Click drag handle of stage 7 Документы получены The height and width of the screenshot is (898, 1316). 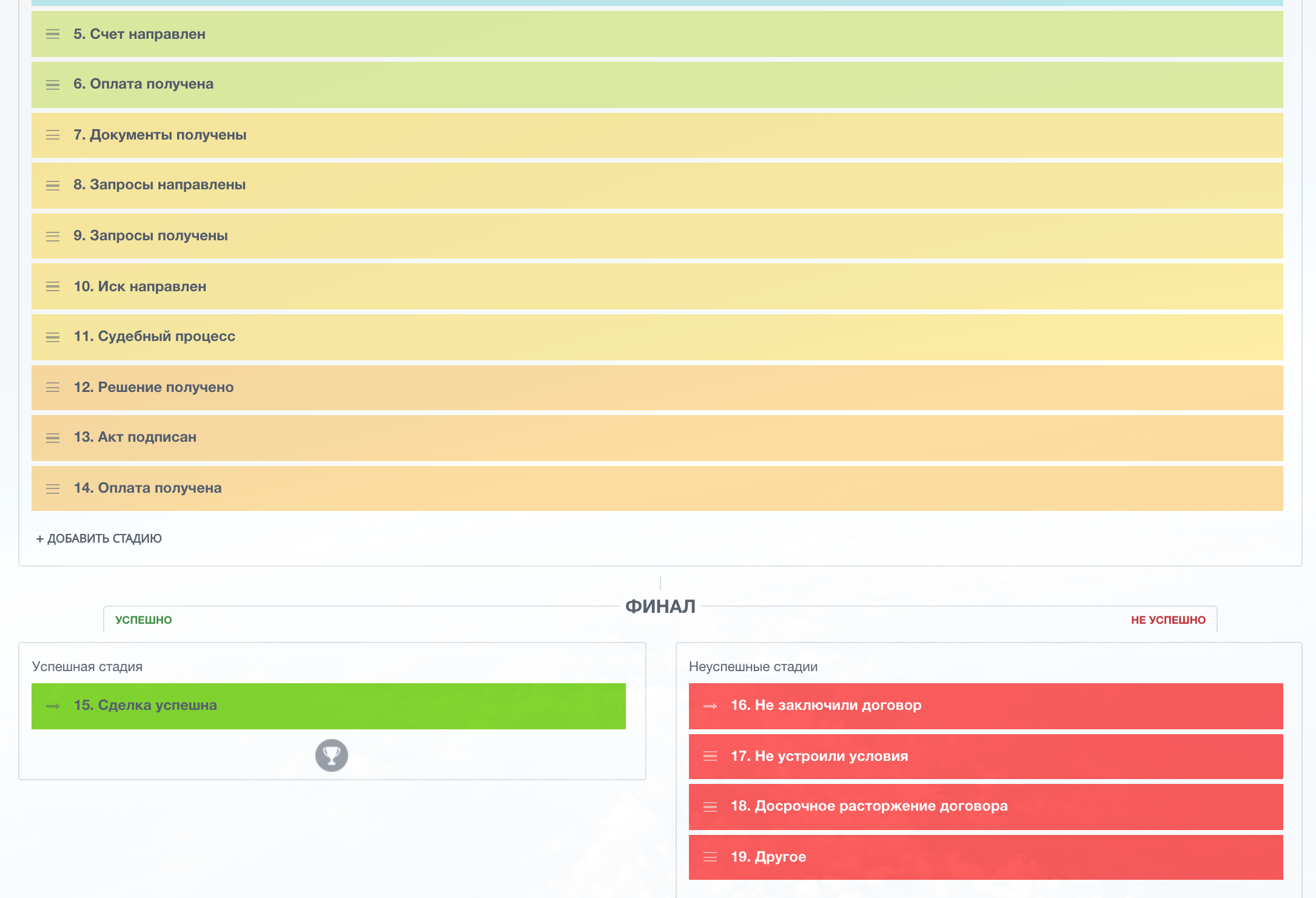pos(53,135)
